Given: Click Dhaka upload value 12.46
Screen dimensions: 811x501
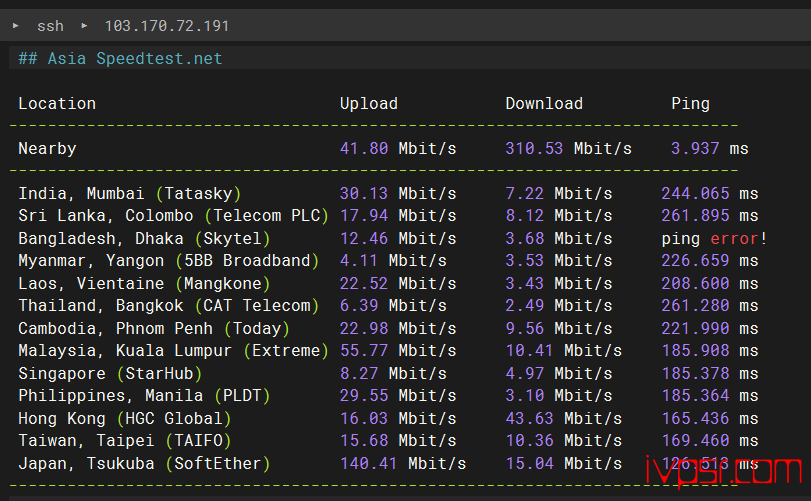Looking at the screenshot, I should tap(364, 238).
